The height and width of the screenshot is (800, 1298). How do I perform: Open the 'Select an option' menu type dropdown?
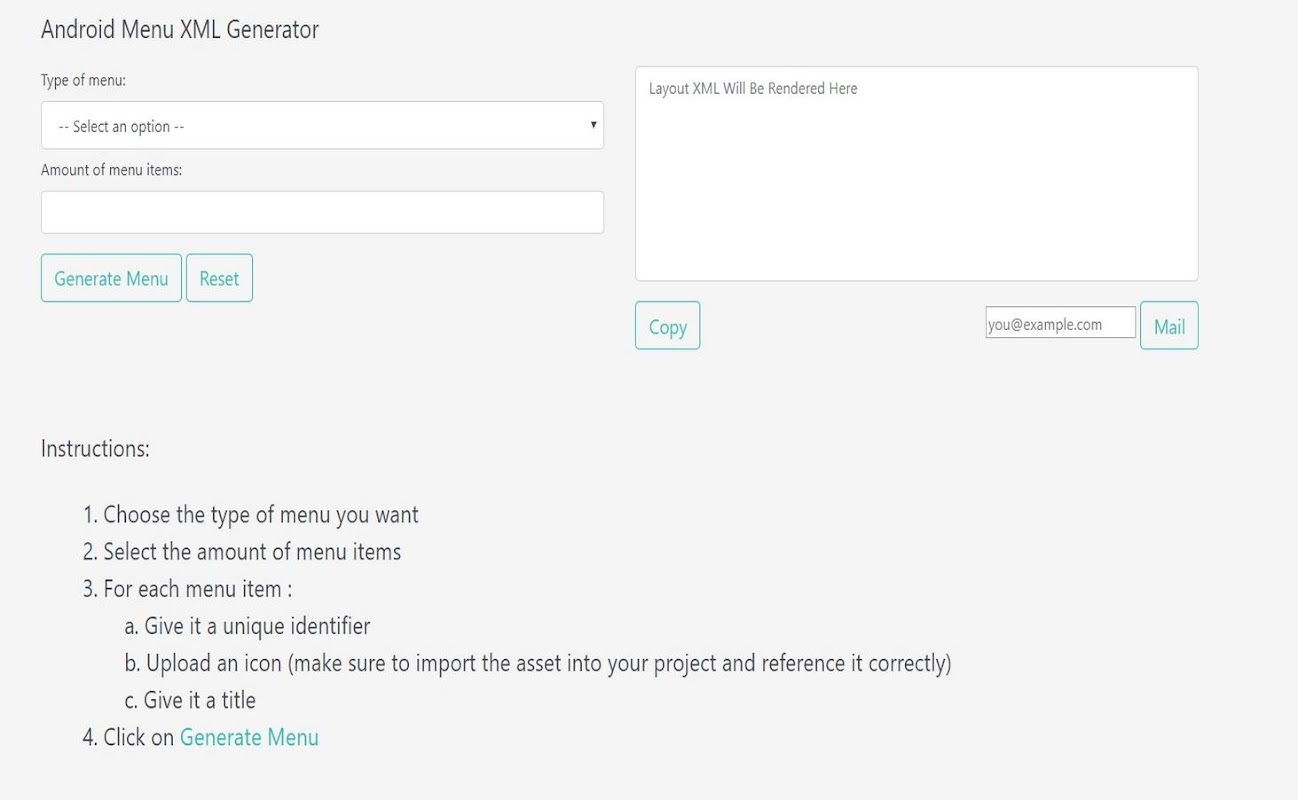(322, 126)
